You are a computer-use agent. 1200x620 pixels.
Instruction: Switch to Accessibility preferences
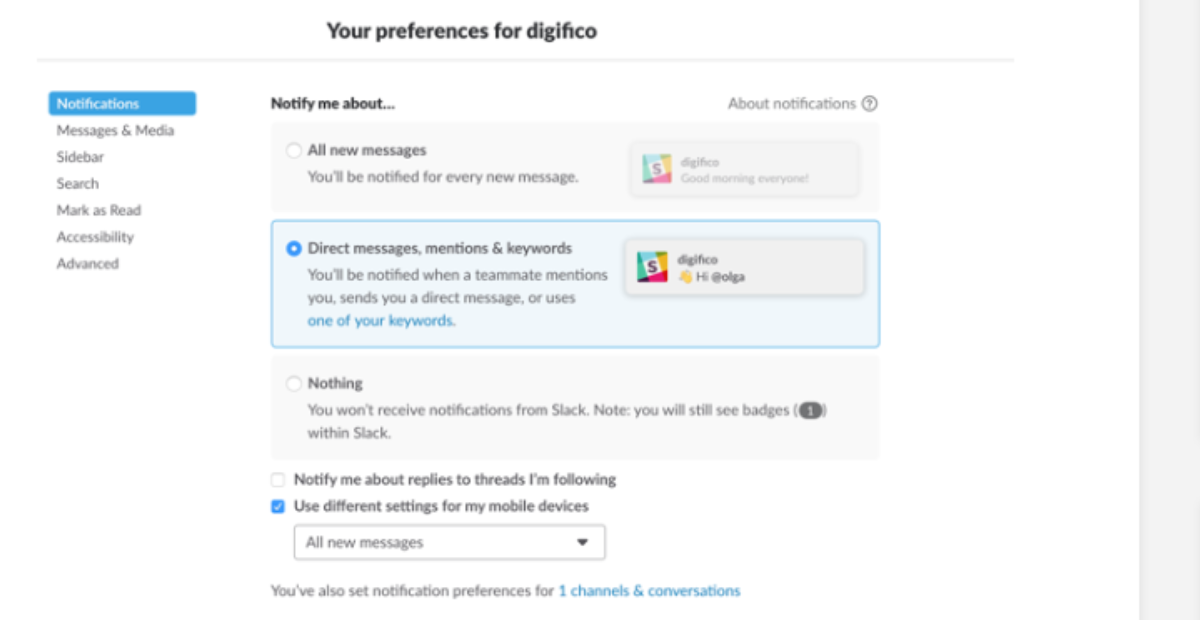(95, 236)
